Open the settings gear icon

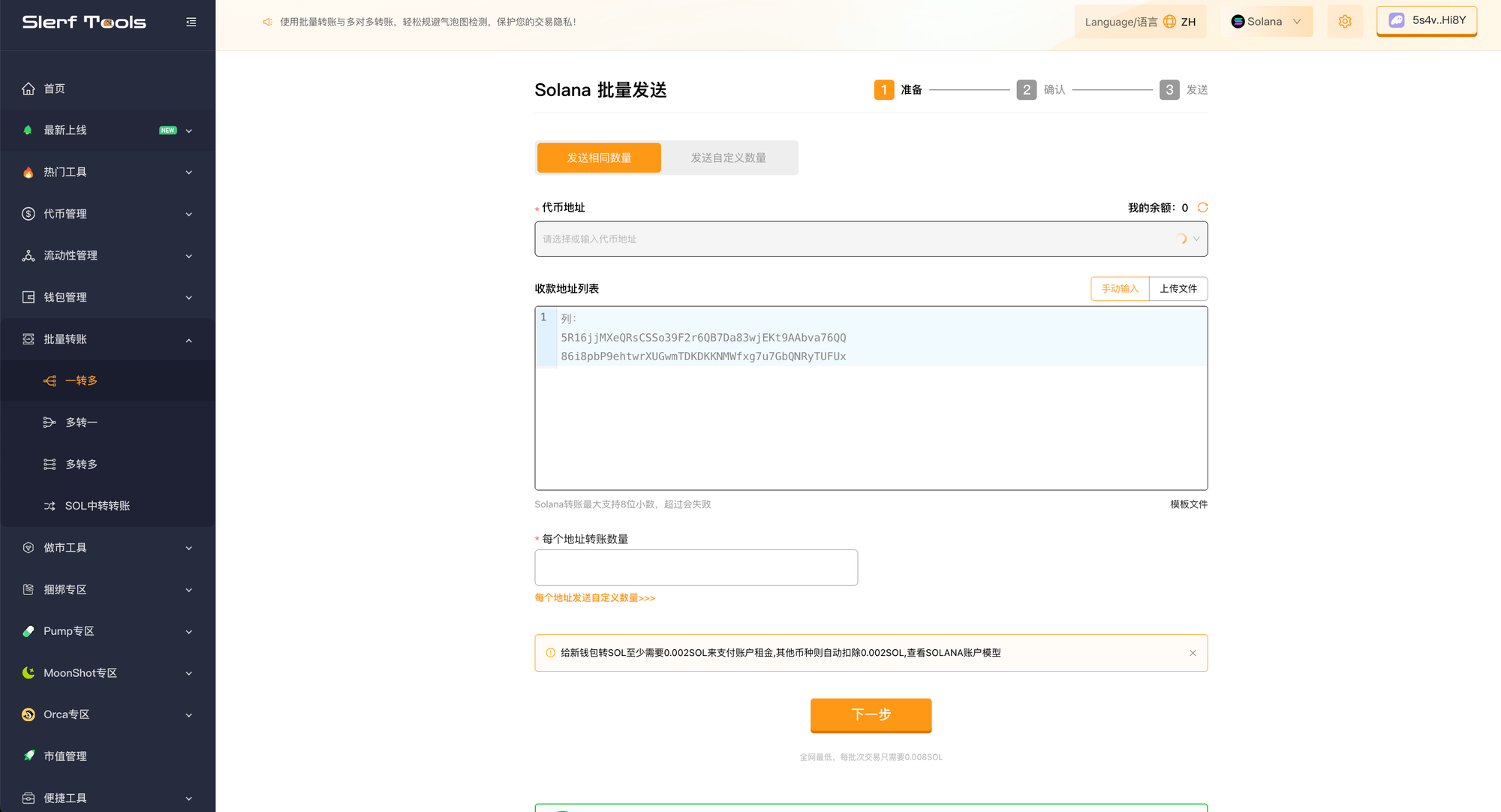click(x=1344, y=22)
